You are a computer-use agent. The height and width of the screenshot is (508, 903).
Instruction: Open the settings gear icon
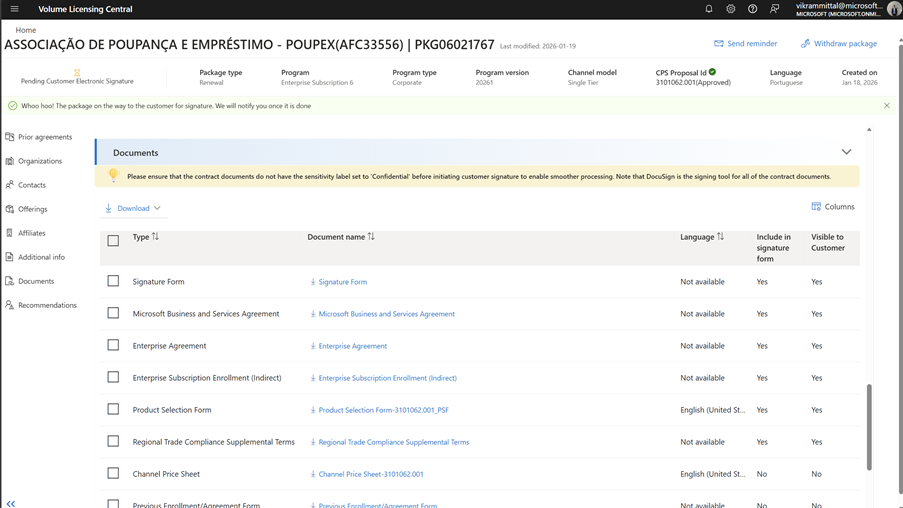click(731, 9)
